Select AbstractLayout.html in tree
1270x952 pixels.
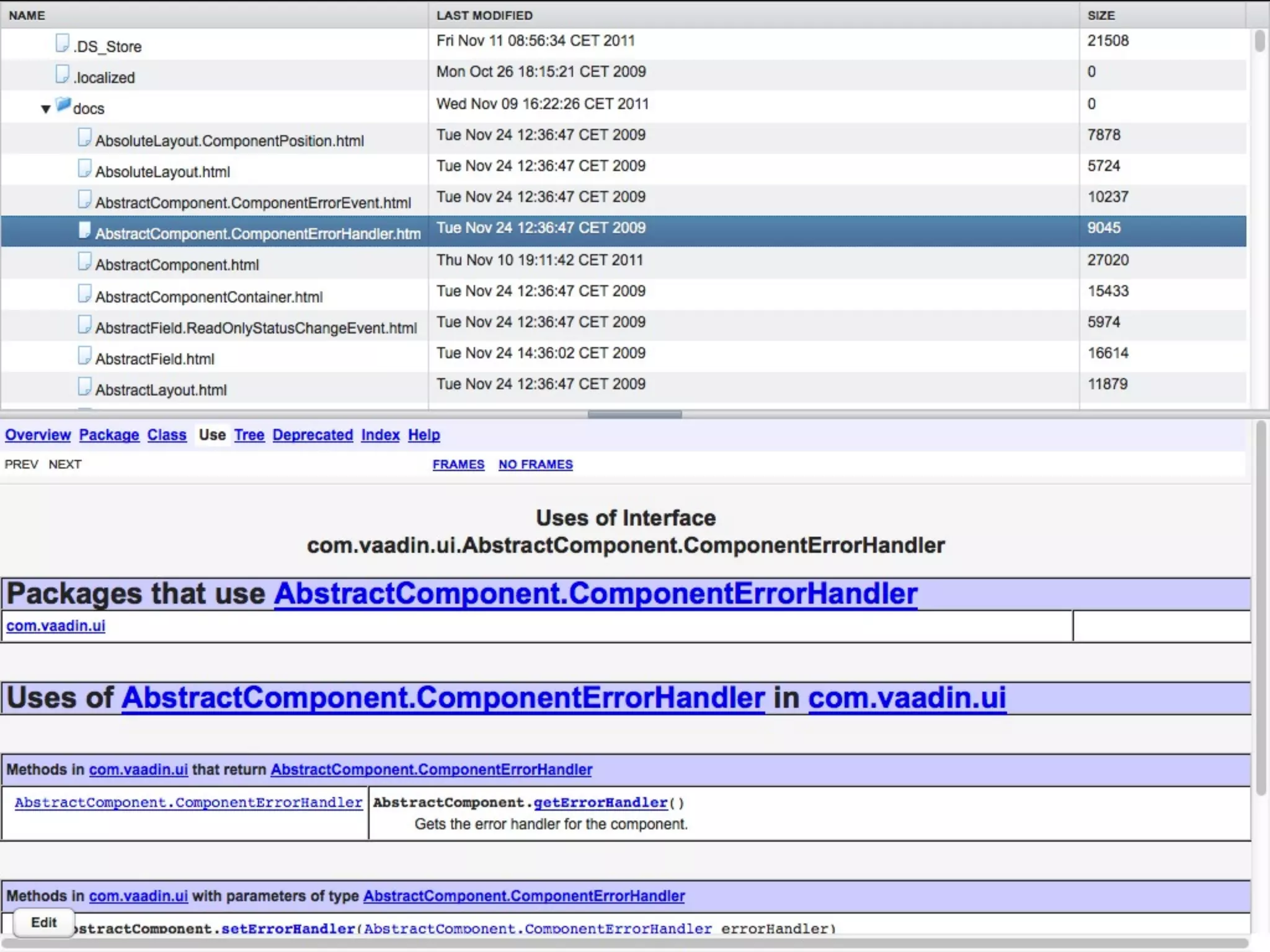click(x=161, y=390)
